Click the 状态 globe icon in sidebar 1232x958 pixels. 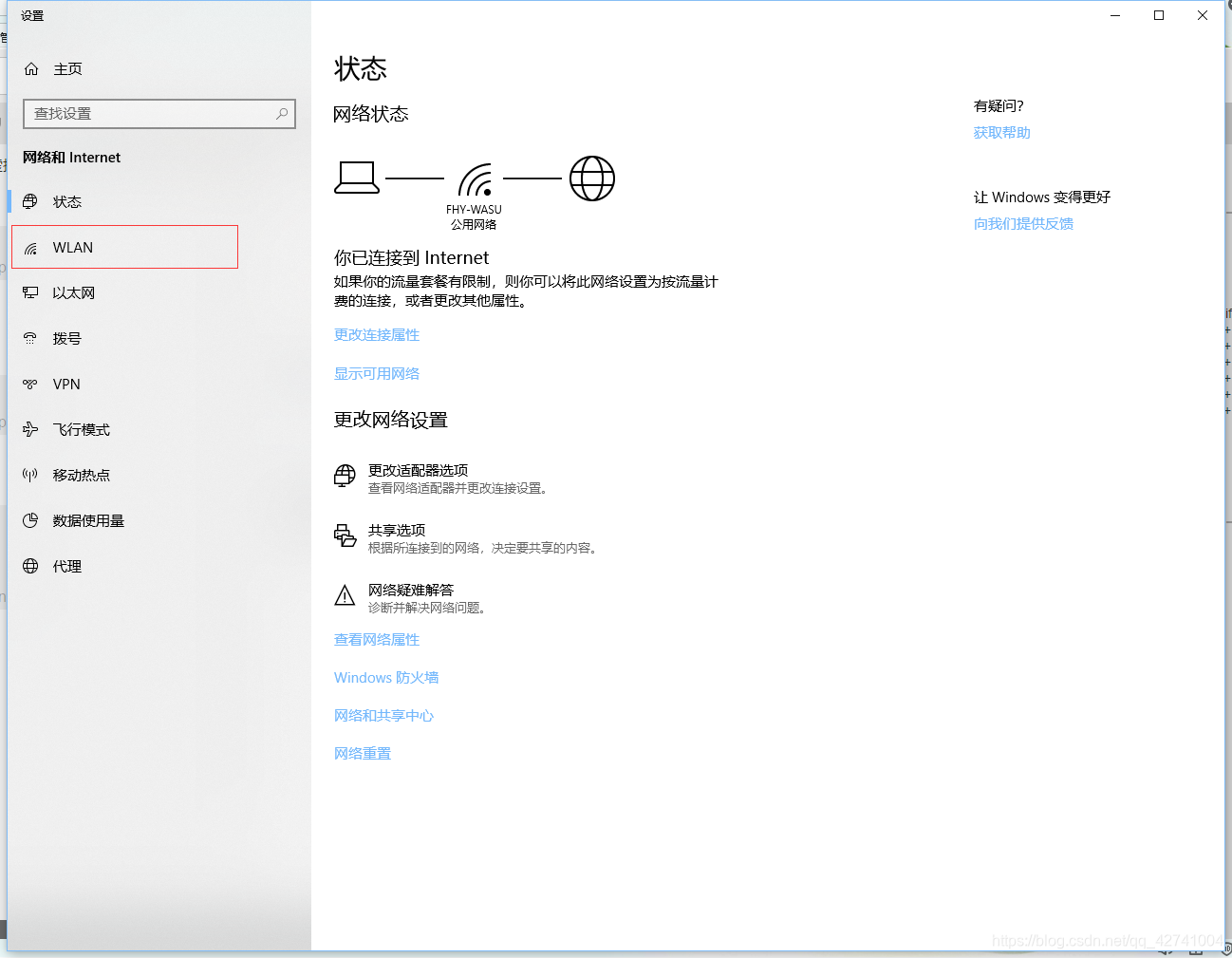click(x=30, y=201)
